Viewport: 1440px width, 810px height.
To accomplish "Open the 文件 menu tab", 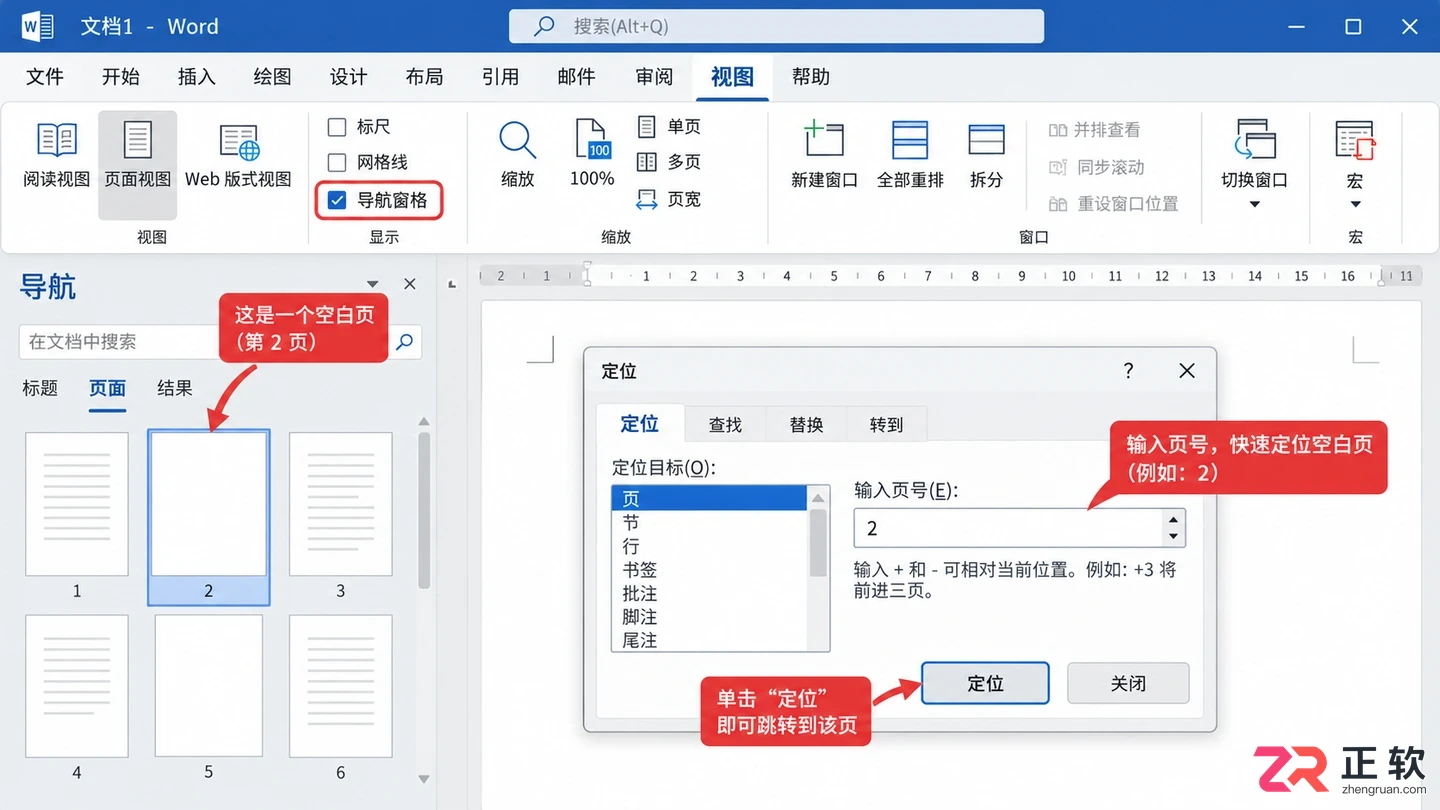I will click(x=45, y=77).
